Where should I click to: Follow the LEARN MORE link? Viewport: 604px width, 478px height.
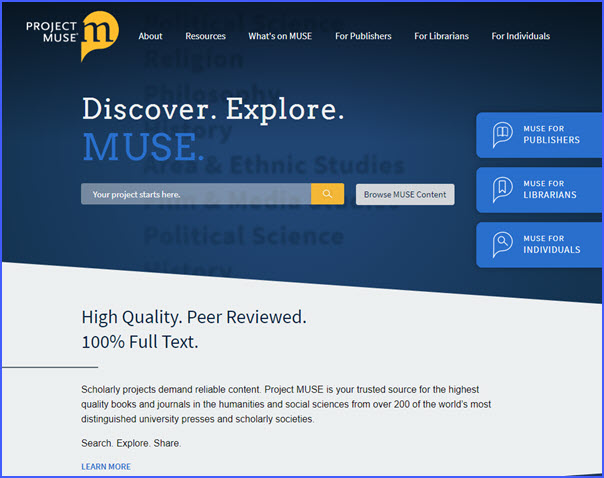tap(106, 467)
